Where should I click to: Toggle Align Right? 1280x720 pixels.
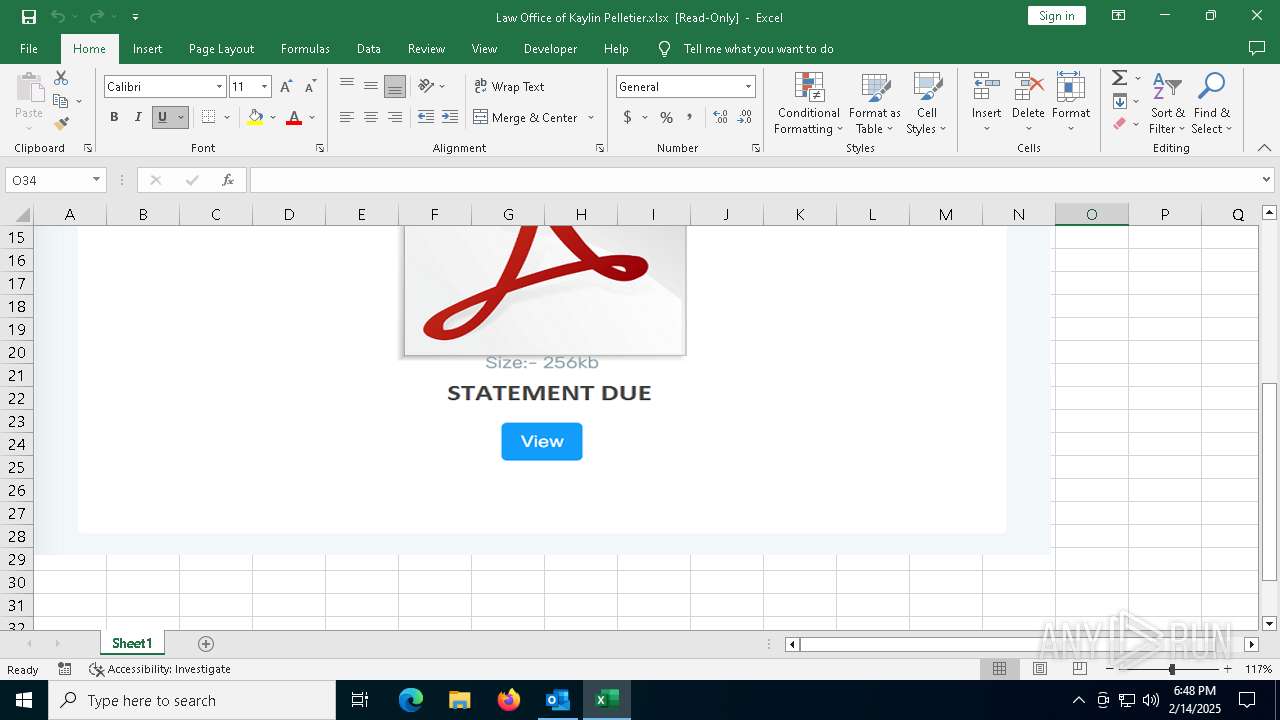point(395,117)
